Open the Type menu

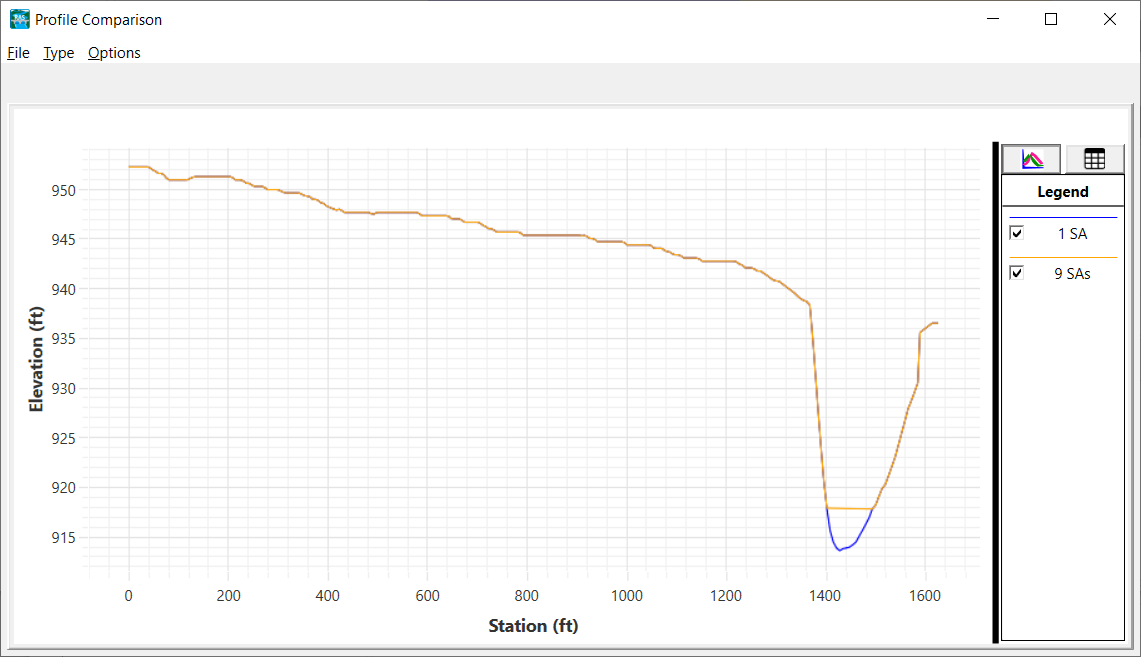pyautogui.click(x=58, y=53)
